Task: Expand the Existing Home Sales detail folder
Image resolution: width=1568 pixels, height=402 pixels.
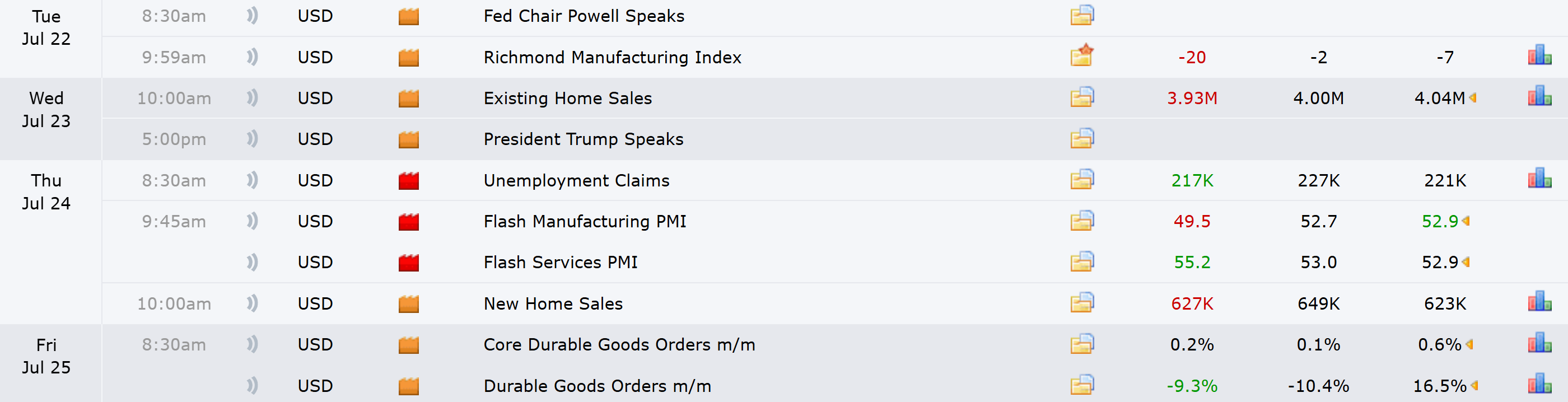Action: tap(1082, 97)
